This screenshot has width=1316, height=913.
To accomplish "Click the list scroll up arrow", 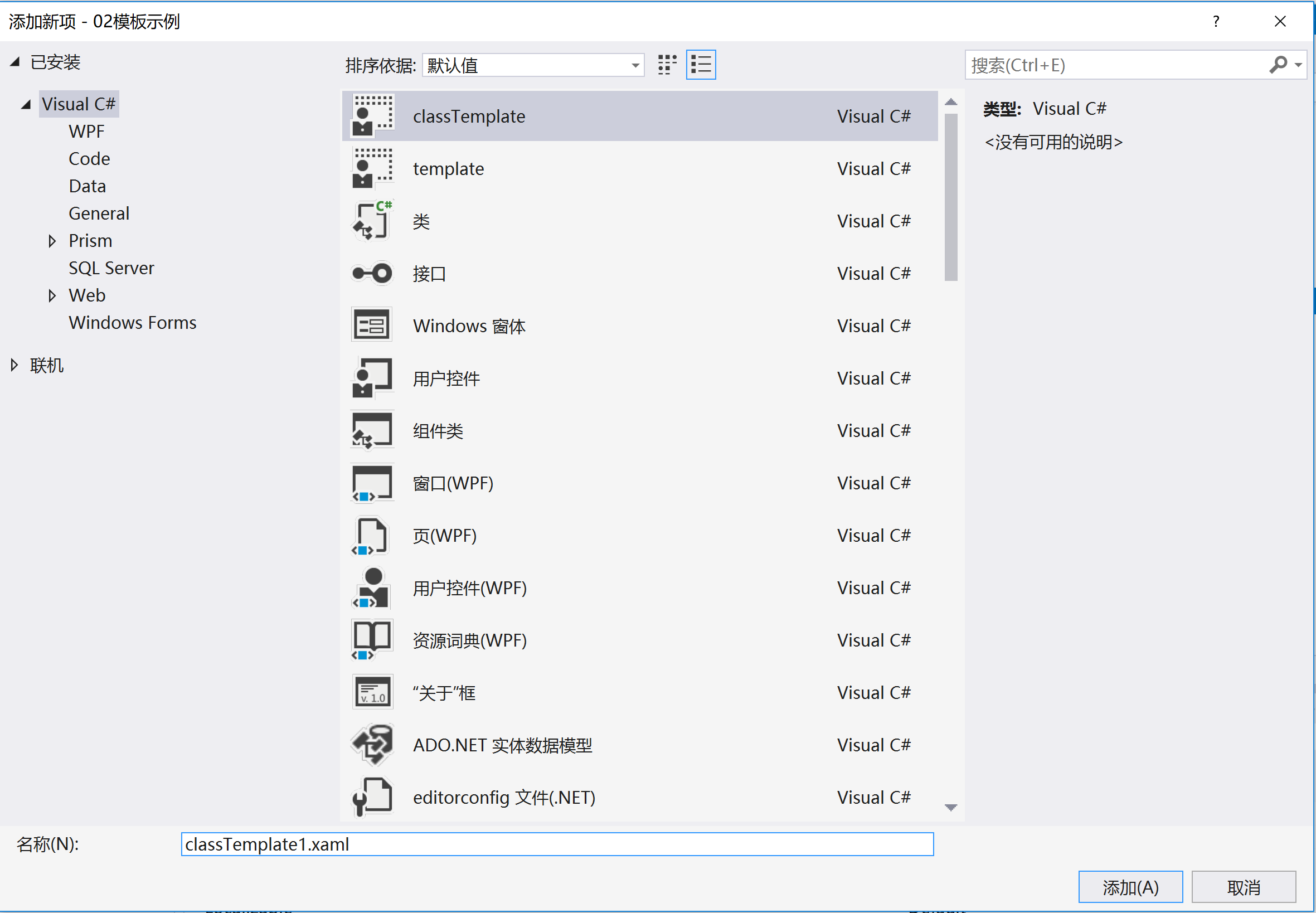I will pyautogui.click(x=951, y=102).
